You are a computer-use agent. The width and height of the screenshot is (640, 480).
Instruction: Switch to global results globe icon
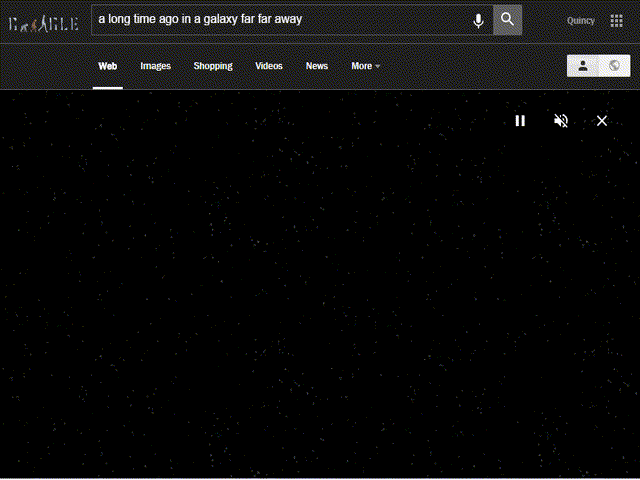click(614, 66)
